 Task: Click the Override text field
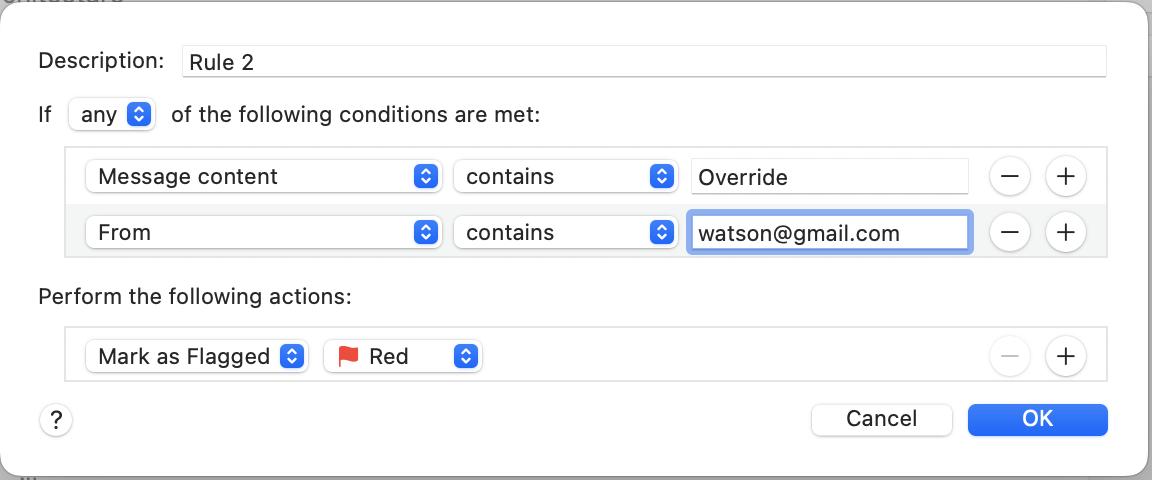(x=829, y=176)
